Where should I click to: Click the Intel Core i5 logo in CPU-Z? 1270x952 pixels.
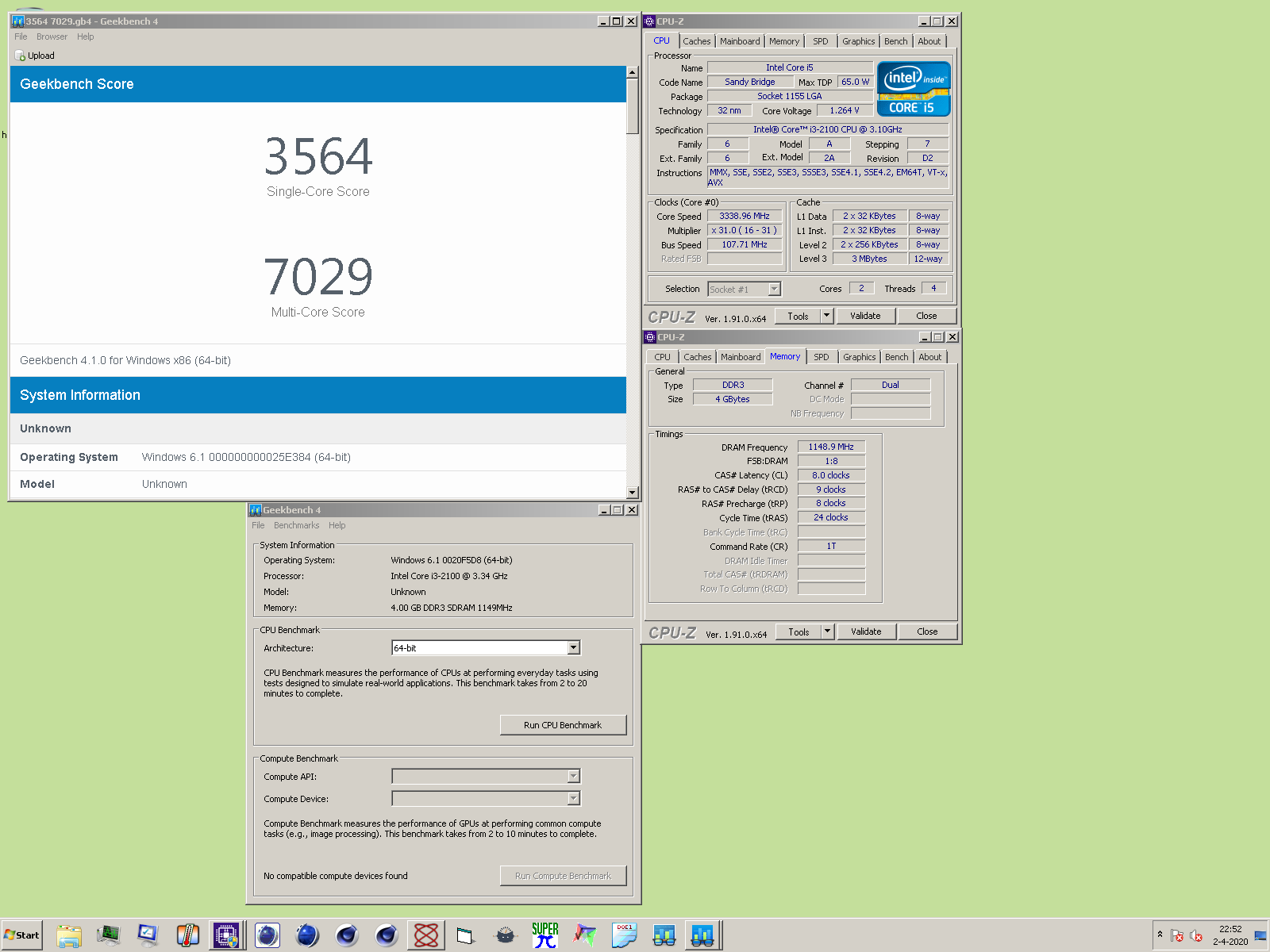coord(914,89)
